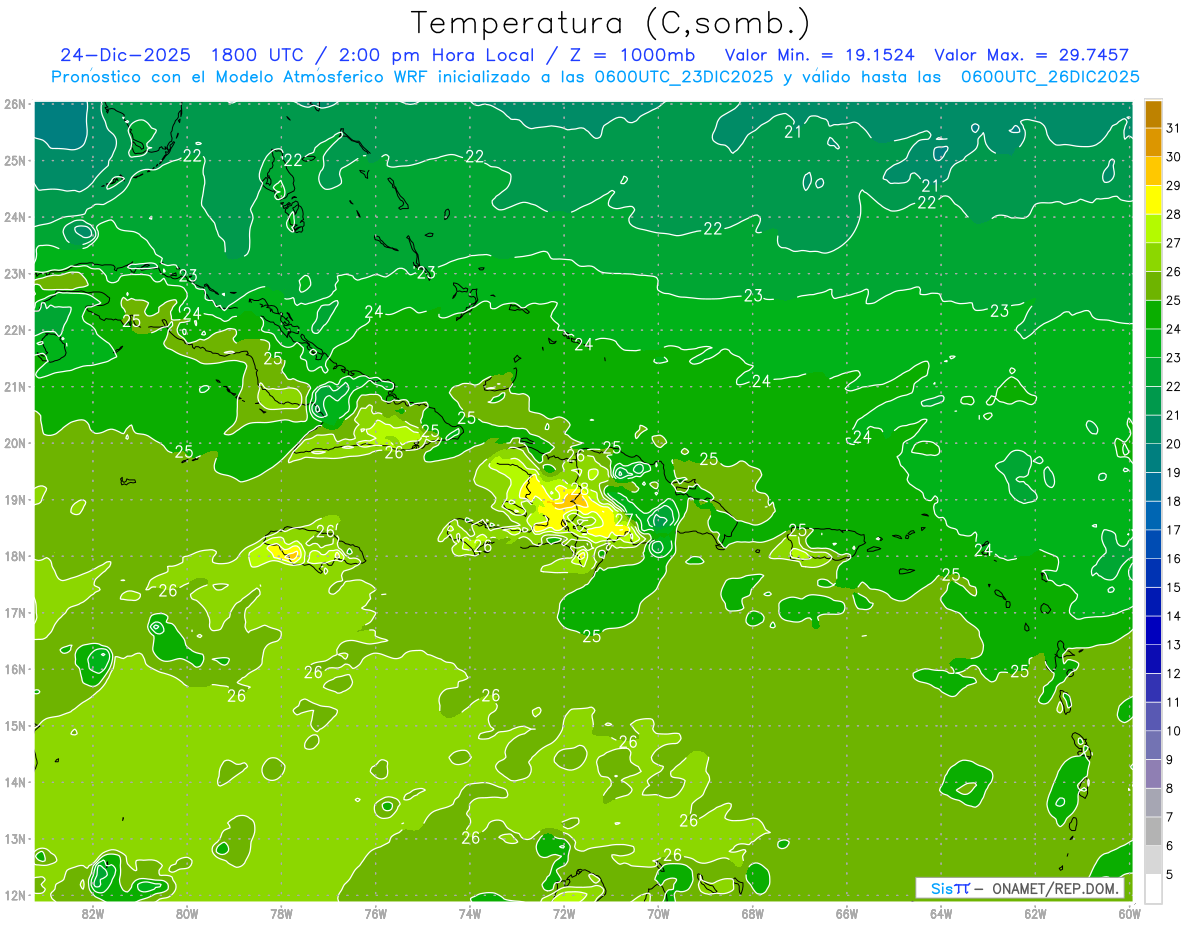Click the '0600UTC_23DIC2025' initialization time text
1200x927 pixels.
tap(684, 76)
